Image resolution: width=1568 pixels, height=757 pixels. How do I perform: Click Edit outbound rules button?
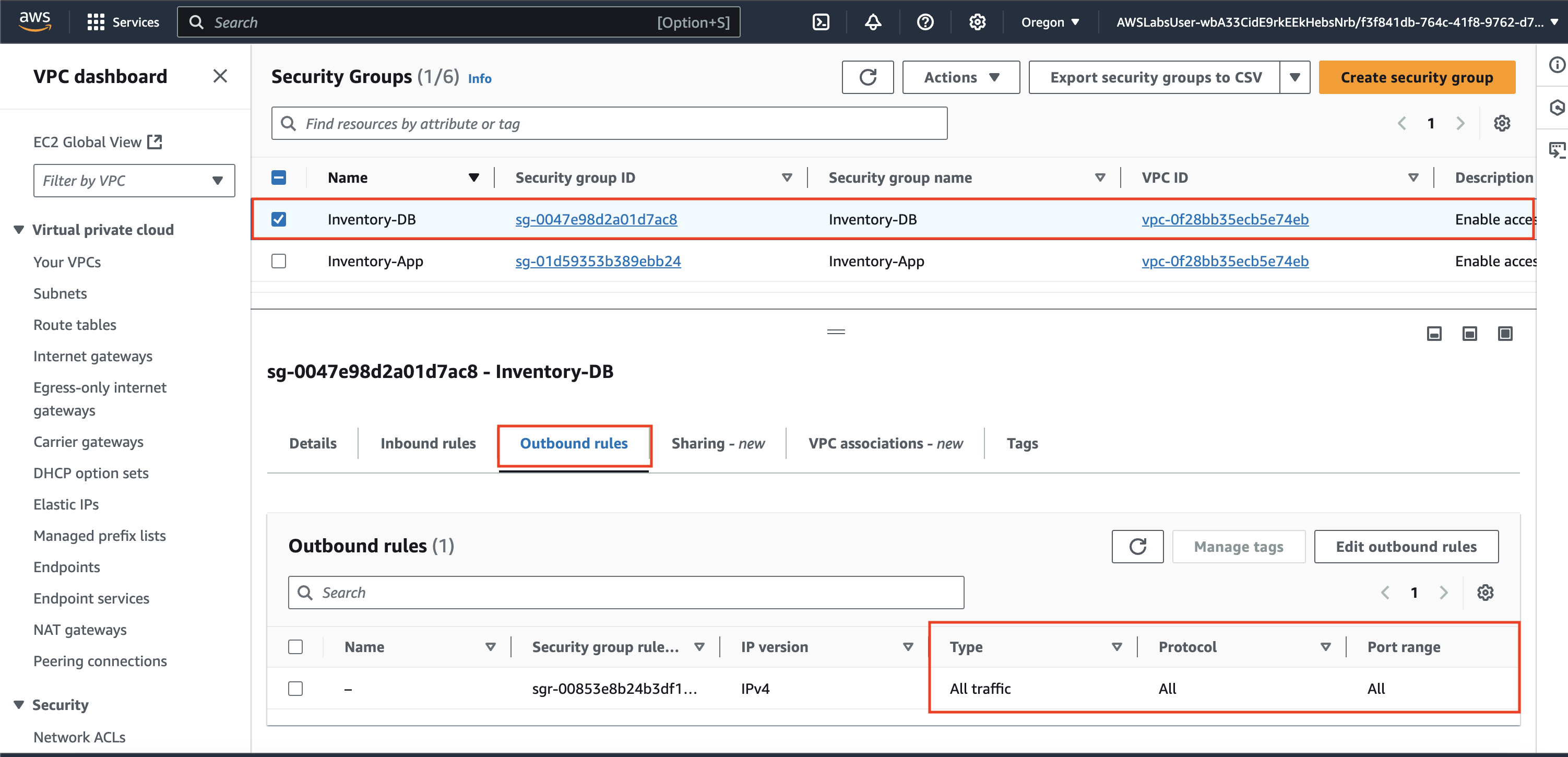tap(1406, 546)
